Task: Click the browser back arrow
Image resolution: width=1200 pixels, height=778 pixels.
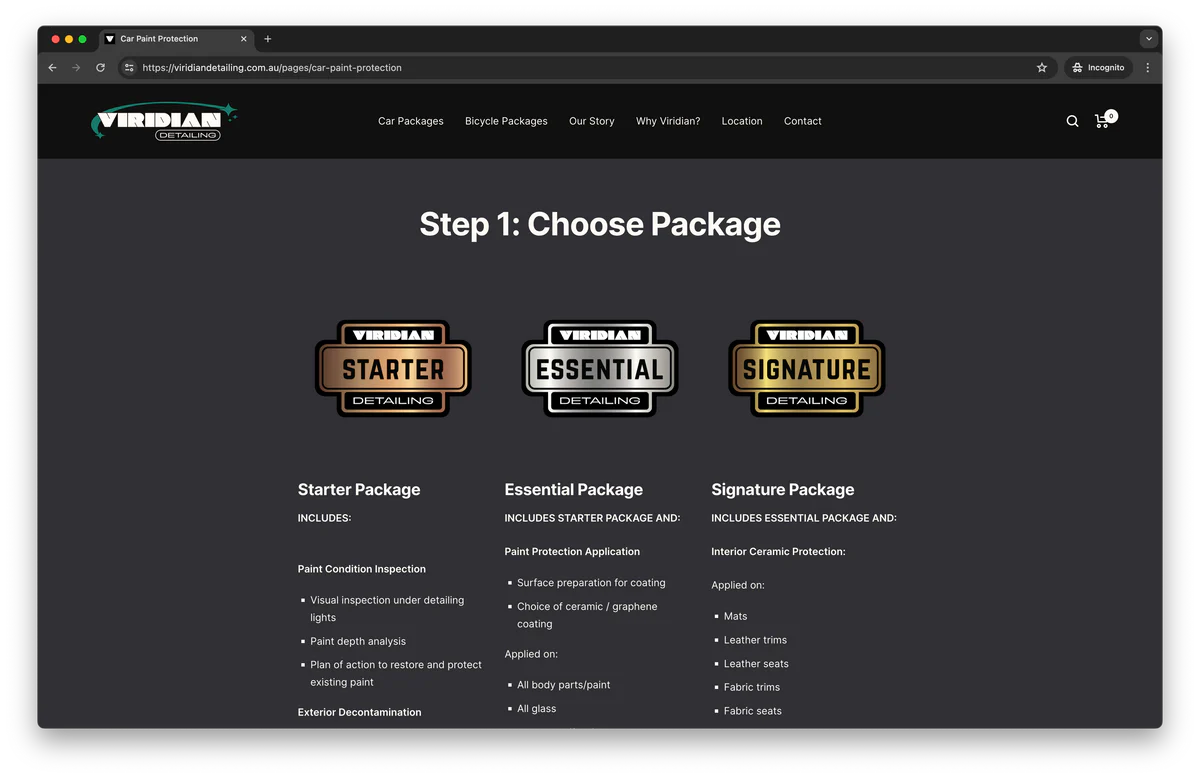Action: [53, 68]
